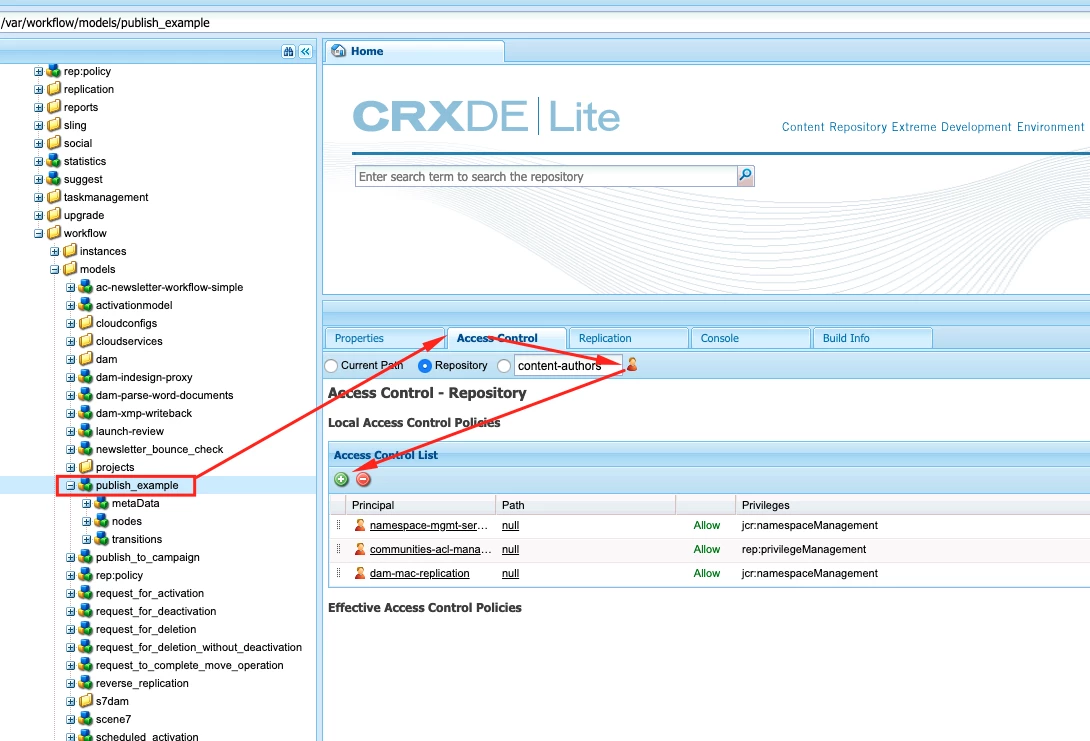The width and height of the screenshot is (1090, 741).
Task: Click the launch-review node icon
Action: coord(86,431)
